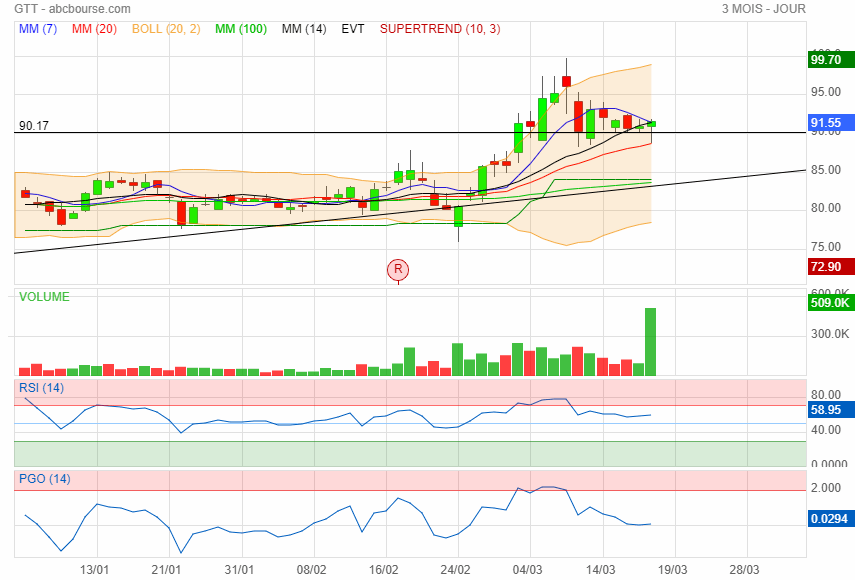Click the 99.70 high price tag
The width and height of the screenshot is (855, 580).
pos(831,59)
